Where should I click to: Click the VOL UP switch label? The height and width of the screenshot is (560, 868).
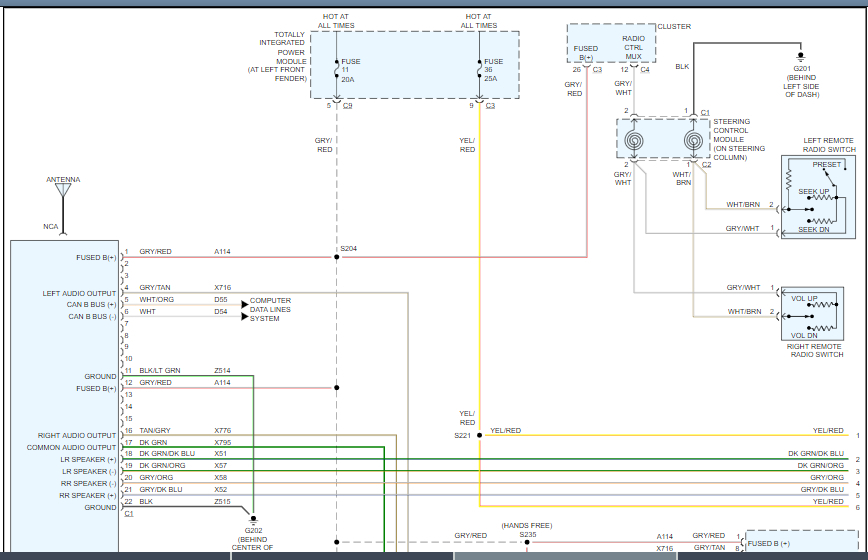(804, 299)
